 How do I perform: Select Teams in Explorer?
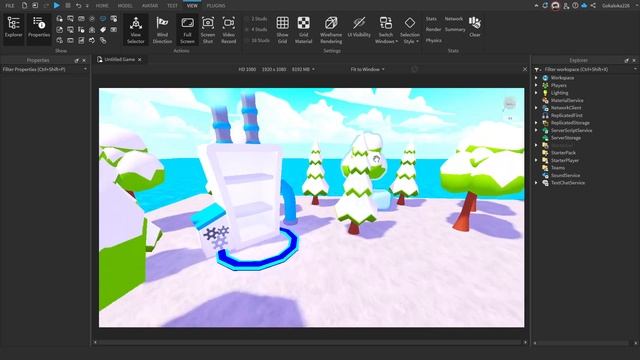tap(558, 168)
